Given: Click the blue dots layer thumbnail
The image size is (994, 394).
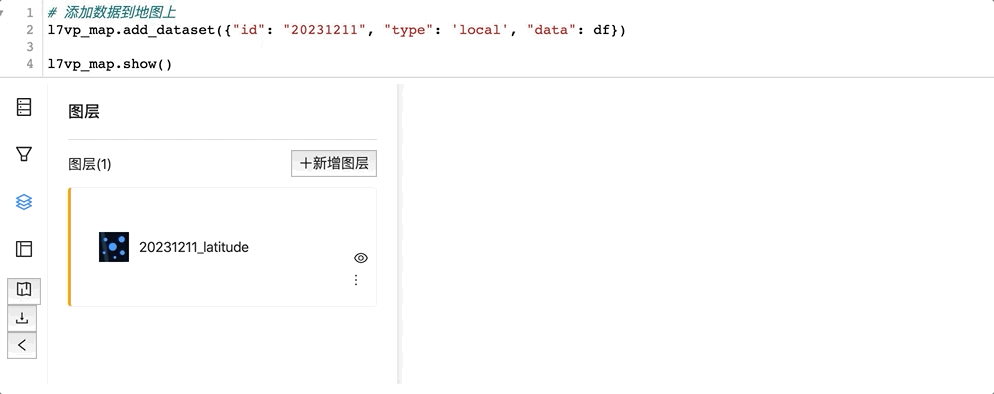Looking at the screenshot, I should (x=114, y=247).
